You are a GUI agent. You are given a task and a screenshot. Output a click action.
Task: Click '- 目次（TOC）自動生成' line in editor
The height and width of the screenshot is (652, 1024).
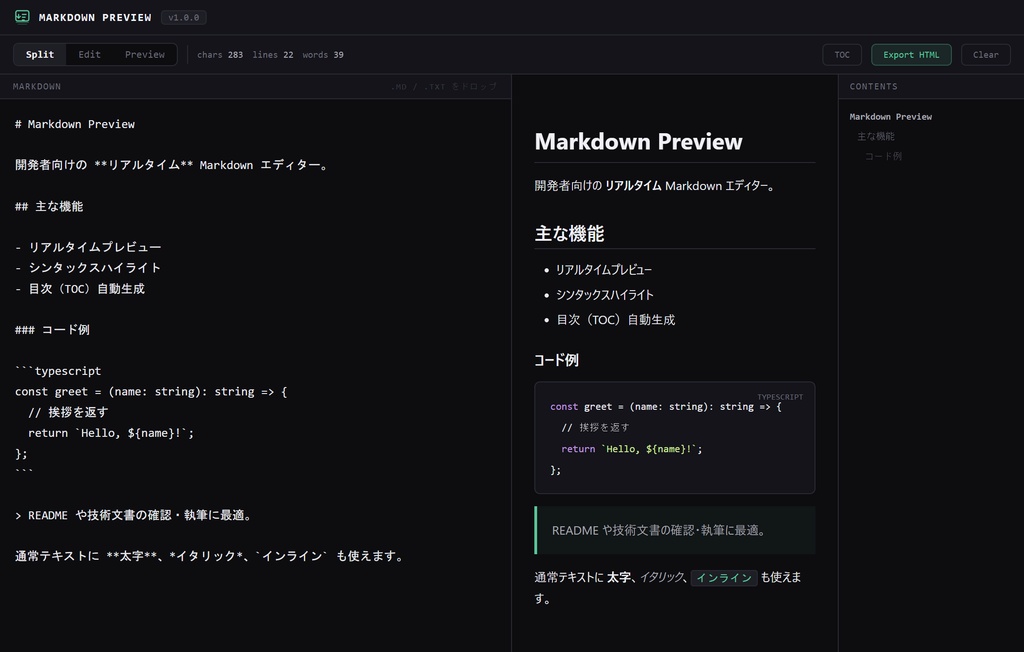click(80, 289)
